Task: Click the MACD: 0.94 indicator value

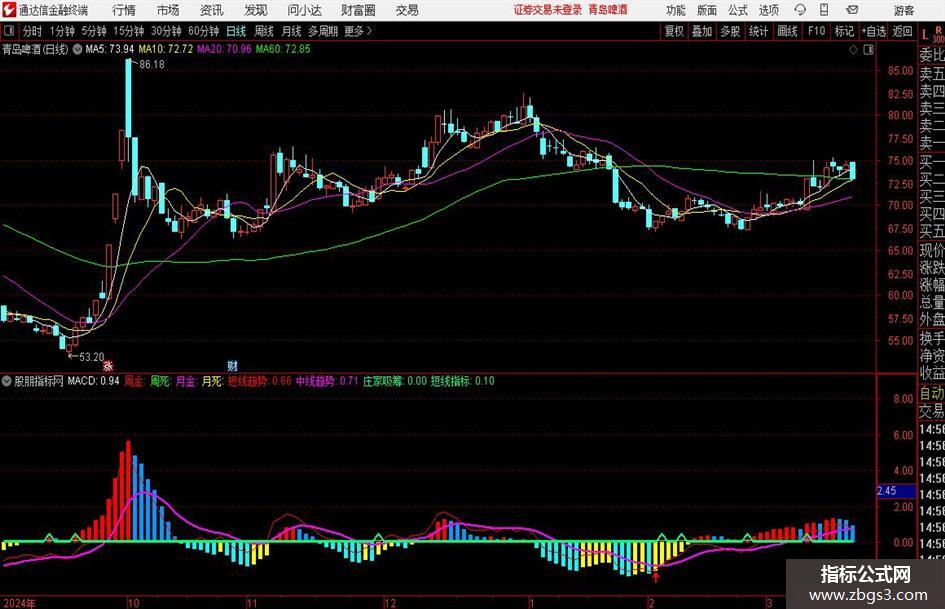Action: 93,381
